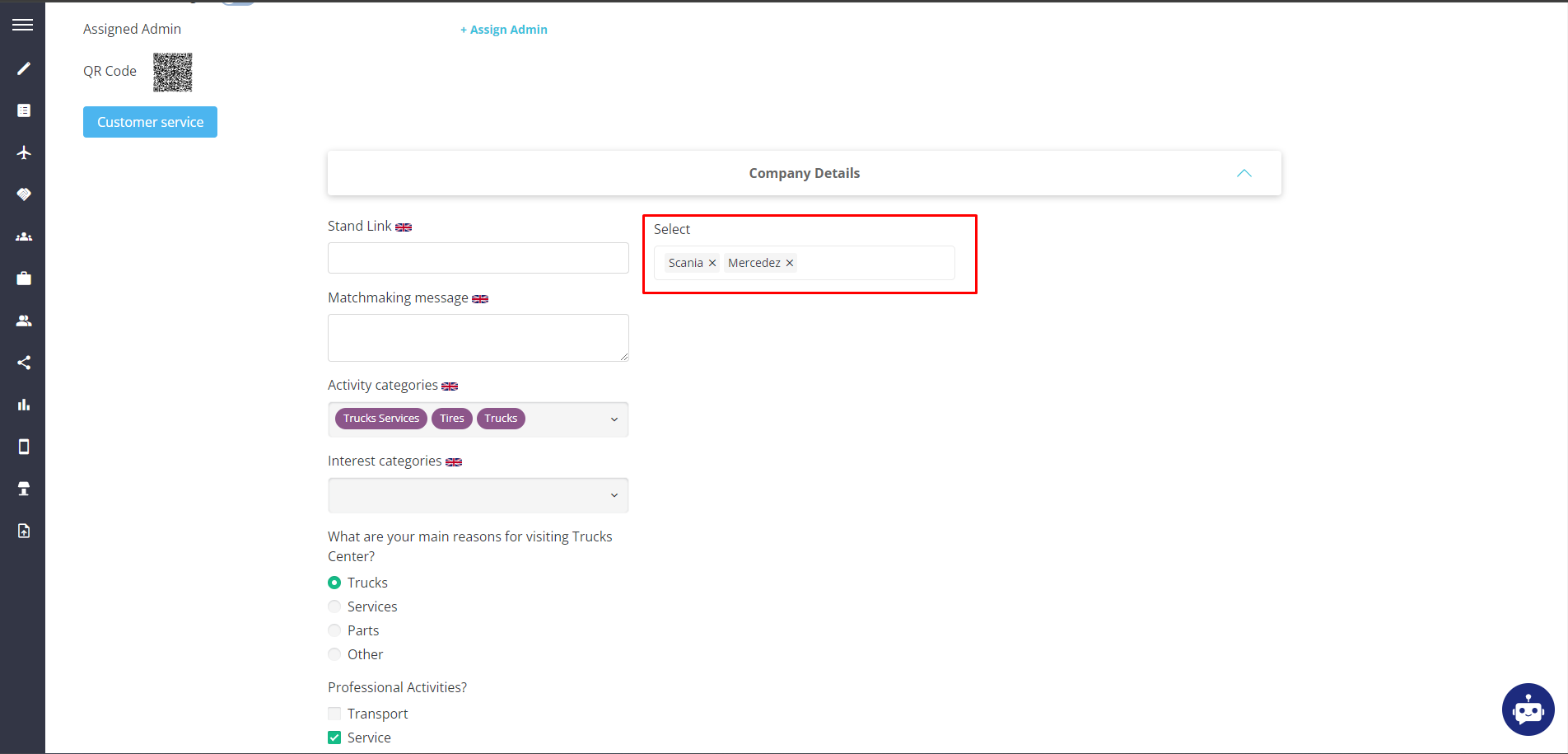Click the + Assign Admin link

pos(503,29)
